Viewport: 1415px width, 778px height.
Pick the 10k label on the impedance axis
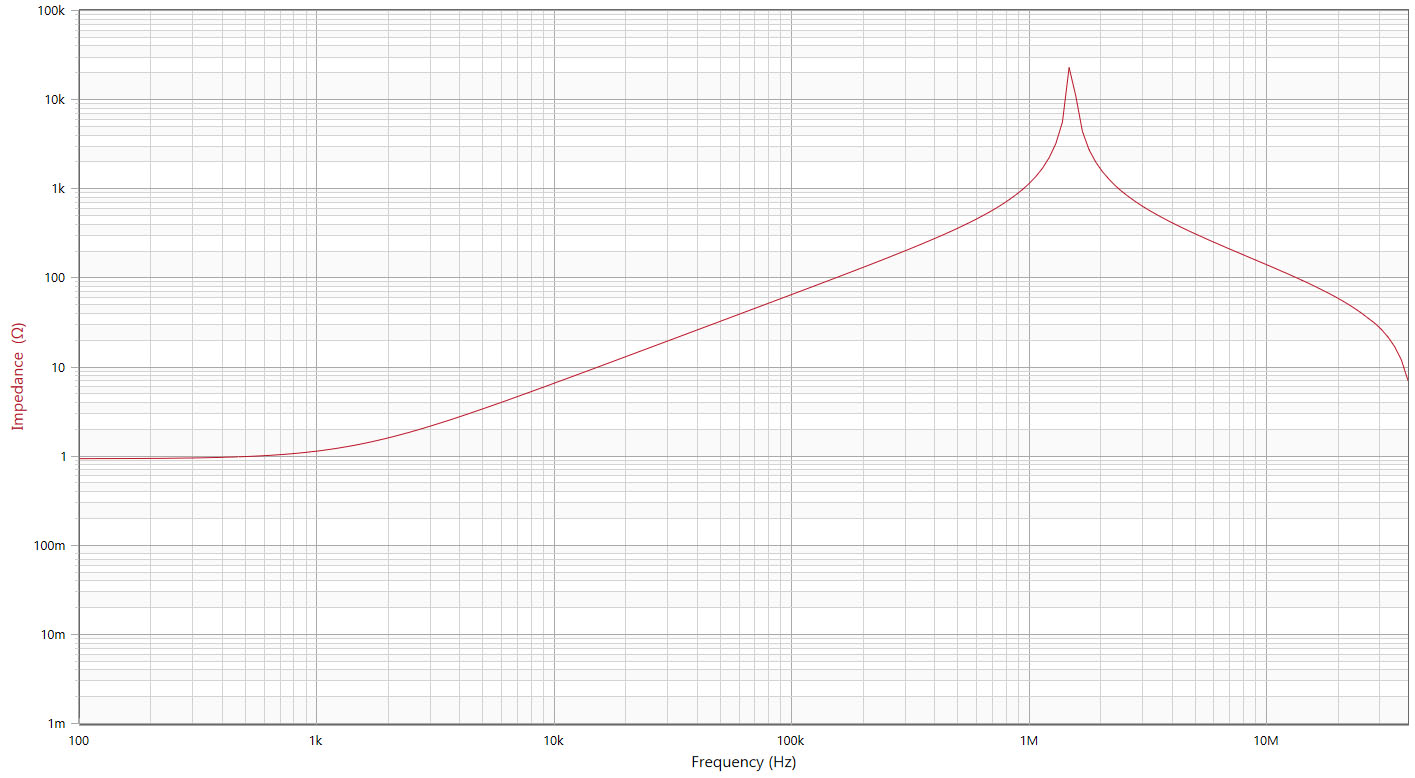pos(54,100)
